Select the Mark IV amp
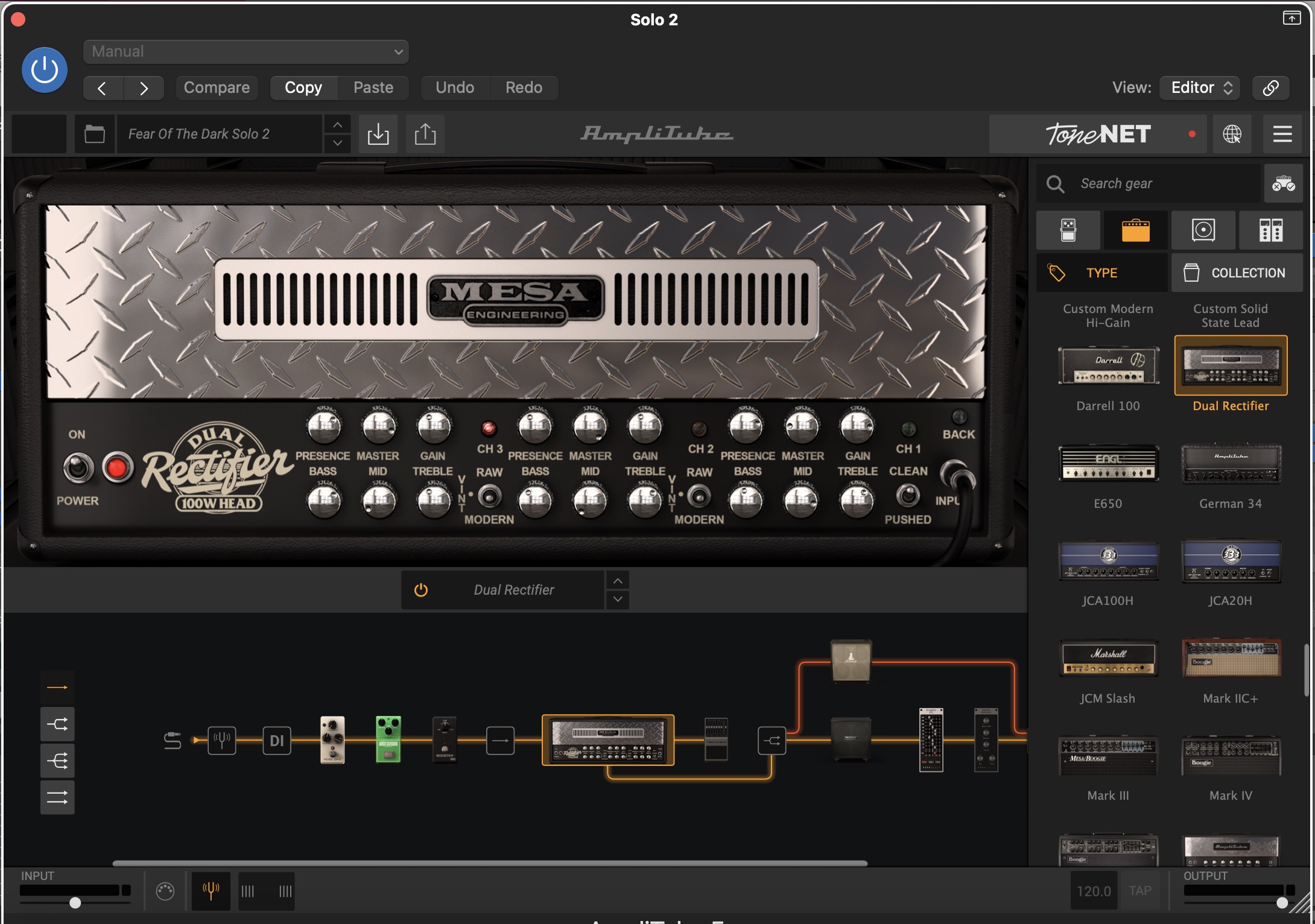The height and width of the screenshot is (924, 1315). click(1231, 767)
